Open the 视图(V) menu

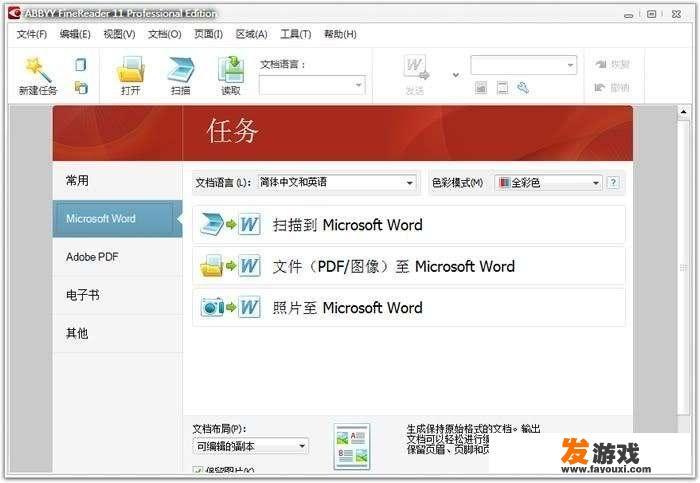[x=119, y=34]
